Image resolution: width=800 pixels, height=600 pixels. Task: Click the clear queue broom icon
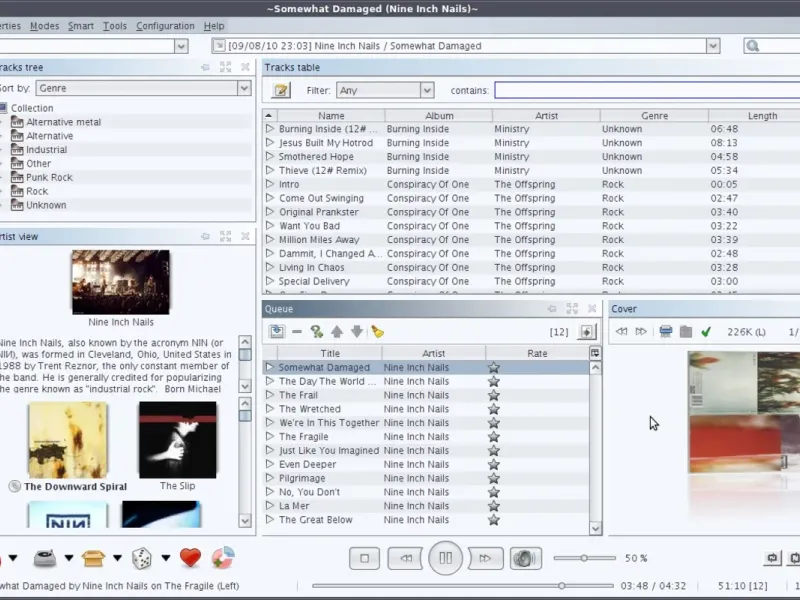(377, 332)
